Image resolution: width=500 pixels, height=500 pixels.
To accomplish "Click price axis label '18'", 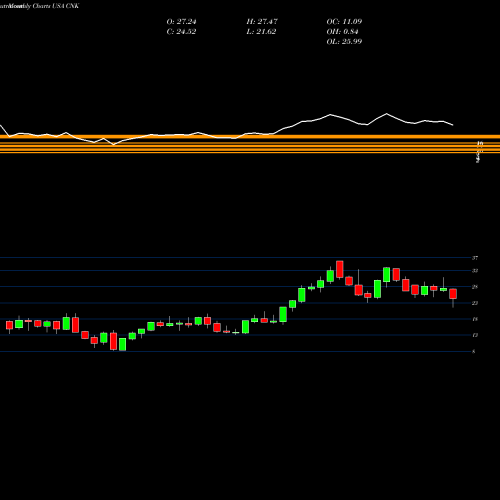I will click(475, 319).
